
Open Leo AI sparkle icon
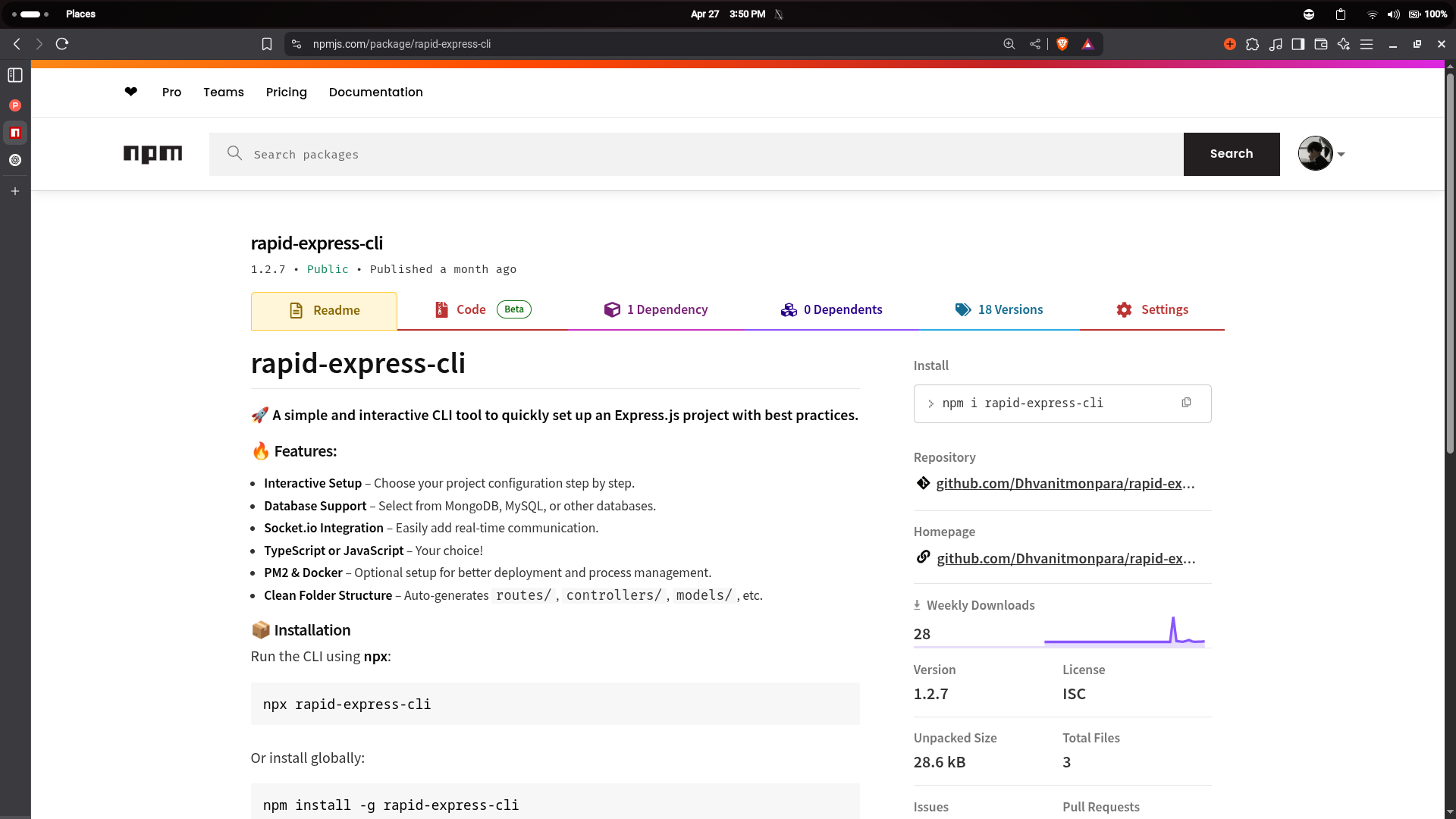coord(1344,44)
